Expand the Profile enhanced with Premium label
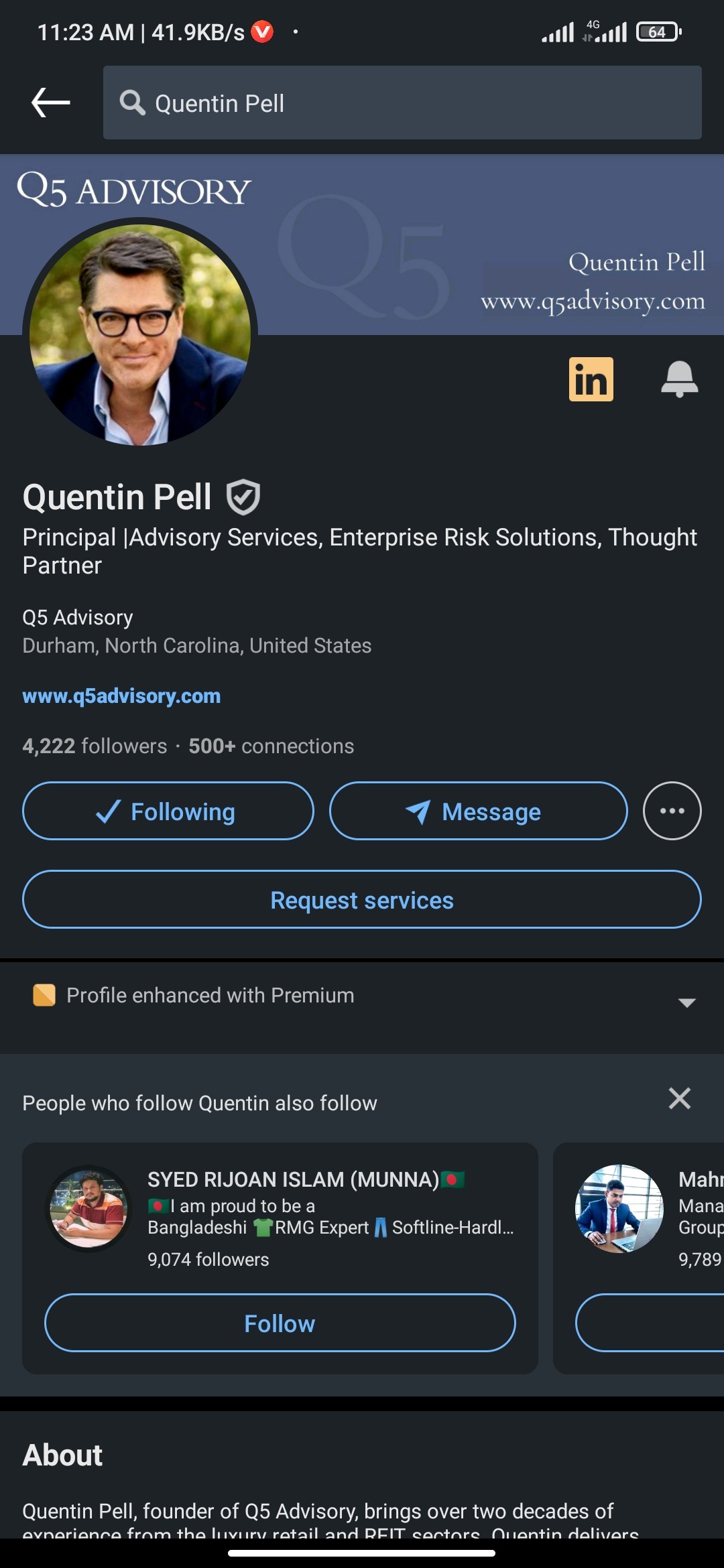This screenshot has height=1568, width=724. (210, 995)
